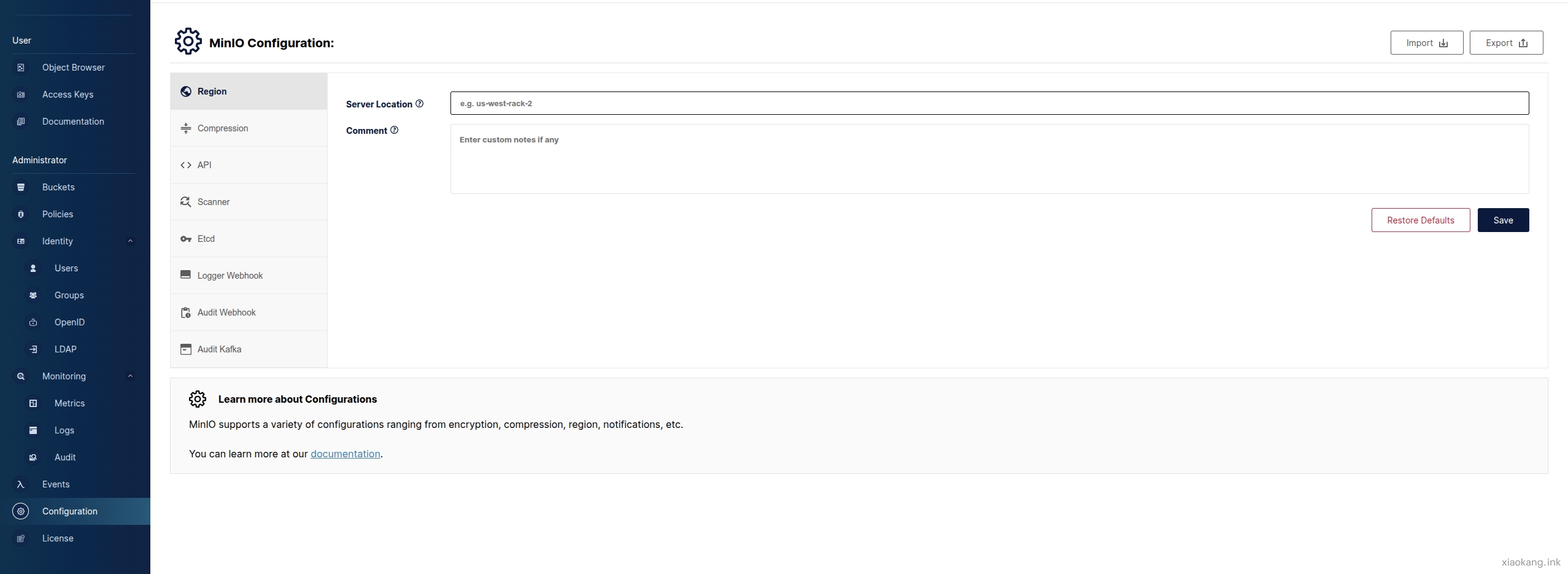Open the Region configuration tab
Screen dimensions: 1568x574
(249, 91)
